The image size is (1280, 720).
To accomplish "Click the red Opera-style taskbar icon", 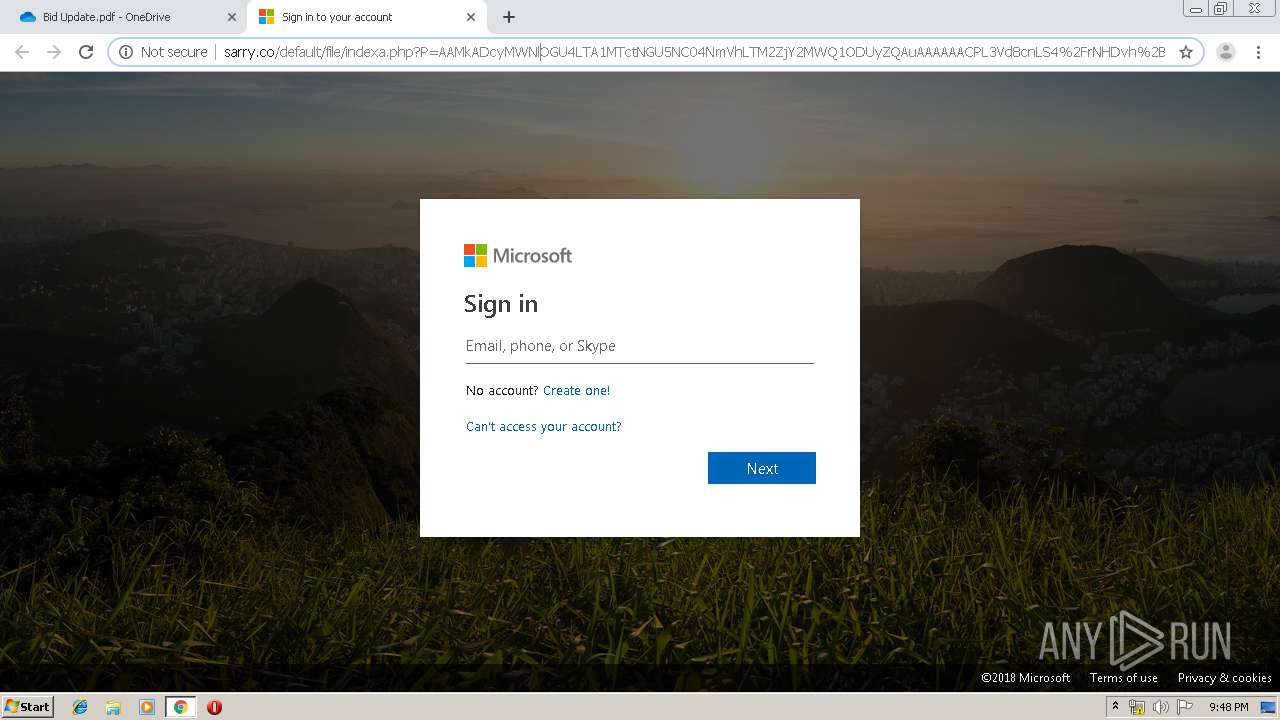I will (x=214, y=707).
